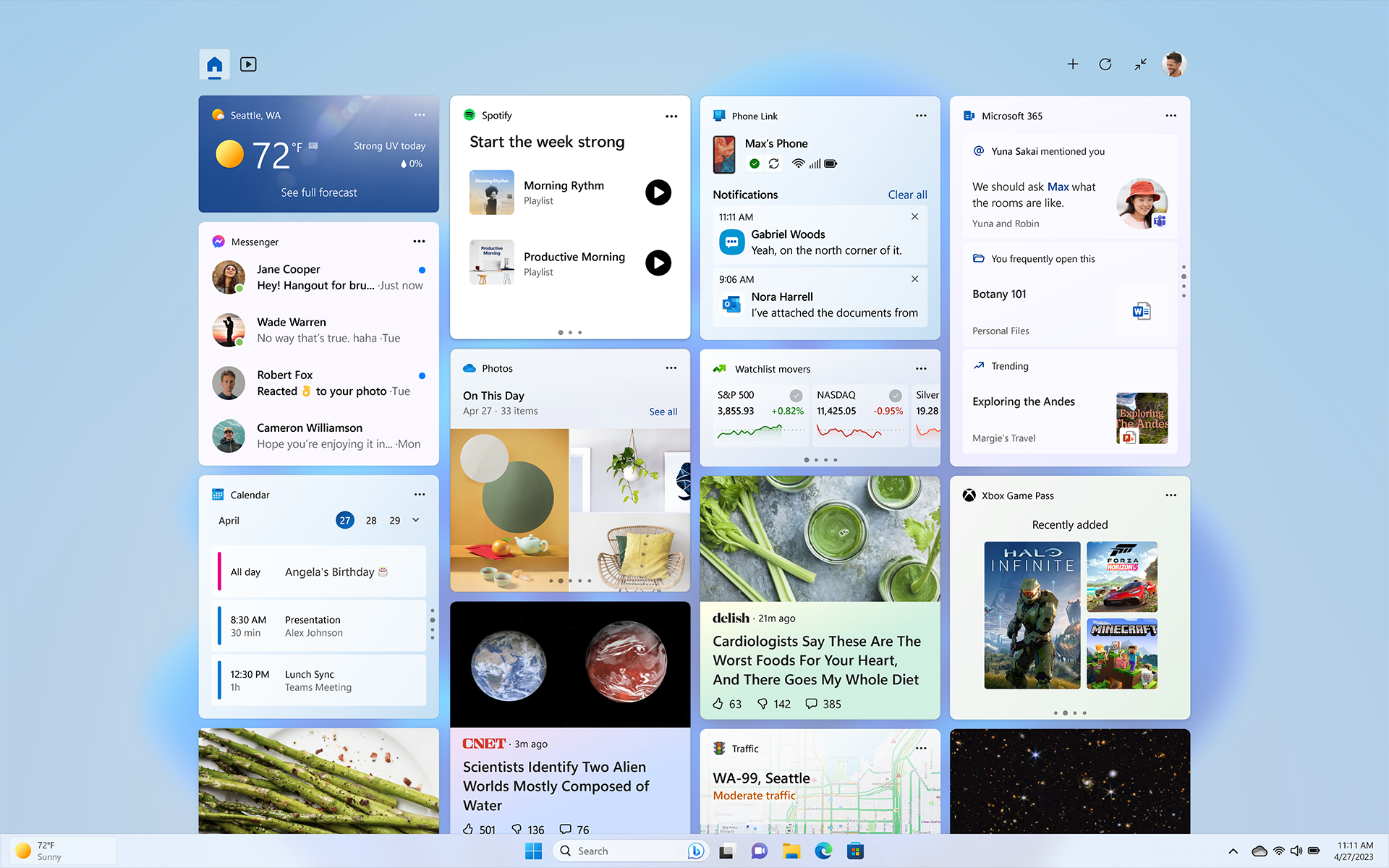Toggle clear all notifications in Phone Link
Screen dimensions: 1389x868
click(x=906, y=193)
